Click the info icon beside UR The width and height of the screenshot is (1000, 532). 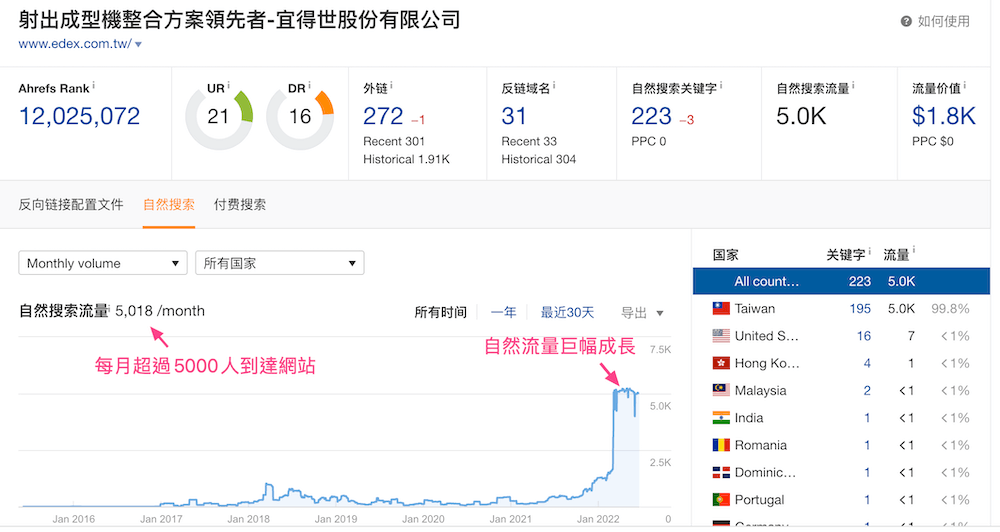click(x=228, y=85)
